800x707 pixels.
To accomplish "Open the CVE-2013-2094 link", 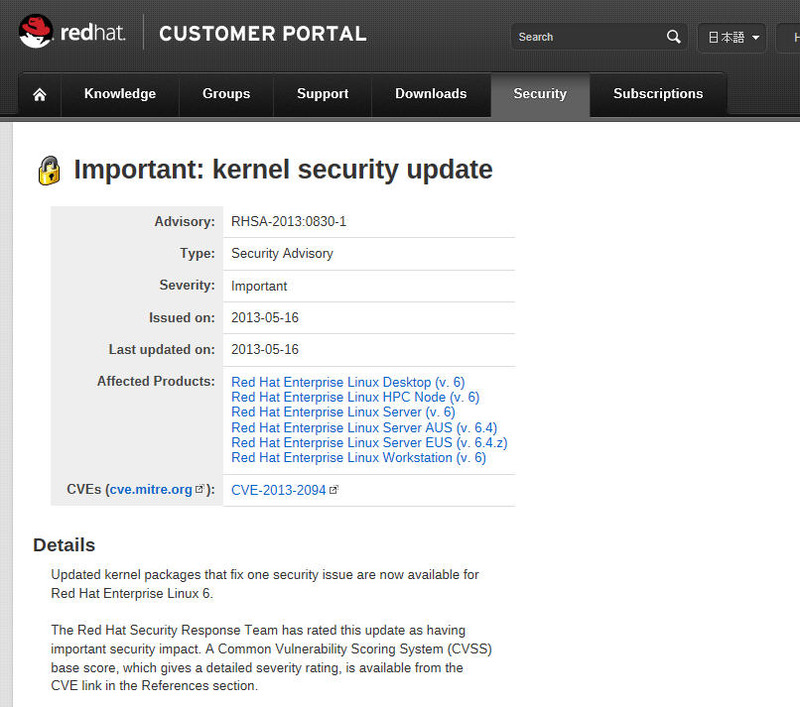I will 278,490.
